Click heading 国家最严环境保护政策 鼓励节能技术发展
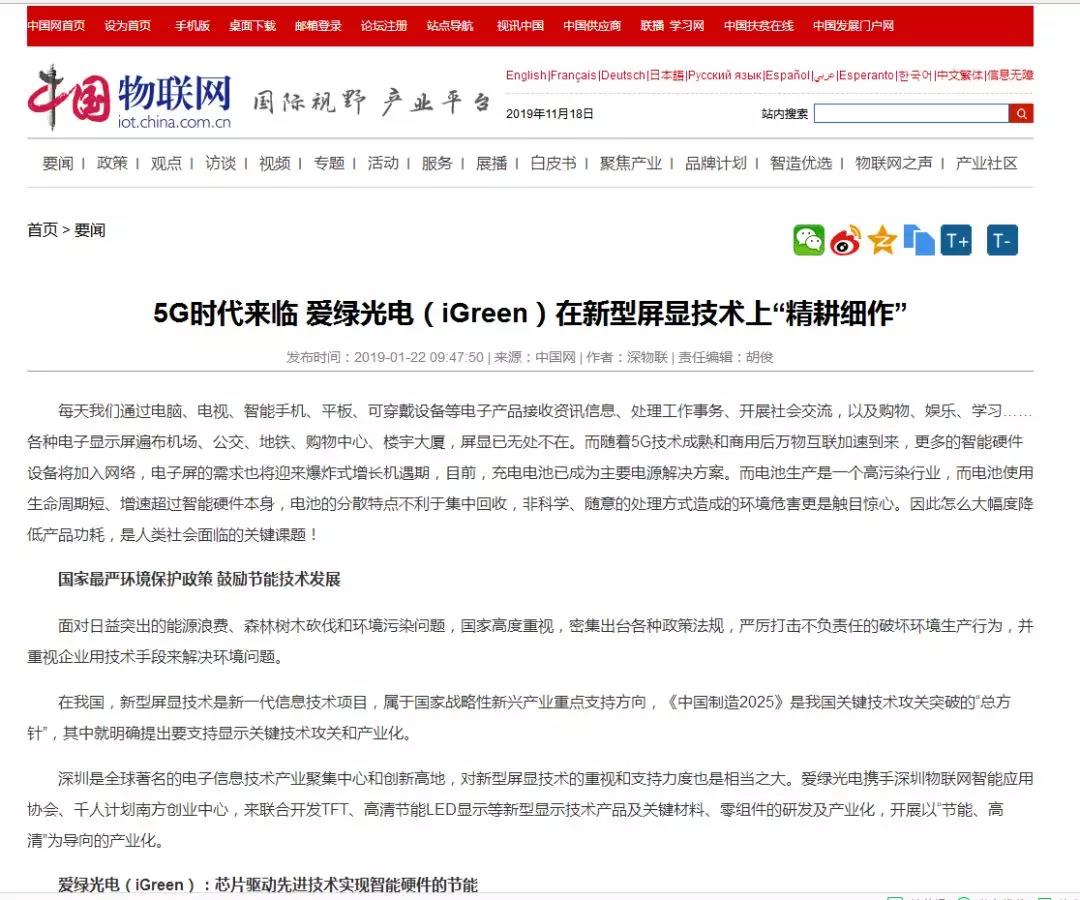This screenshot has width=1080, height=900. 199,579
